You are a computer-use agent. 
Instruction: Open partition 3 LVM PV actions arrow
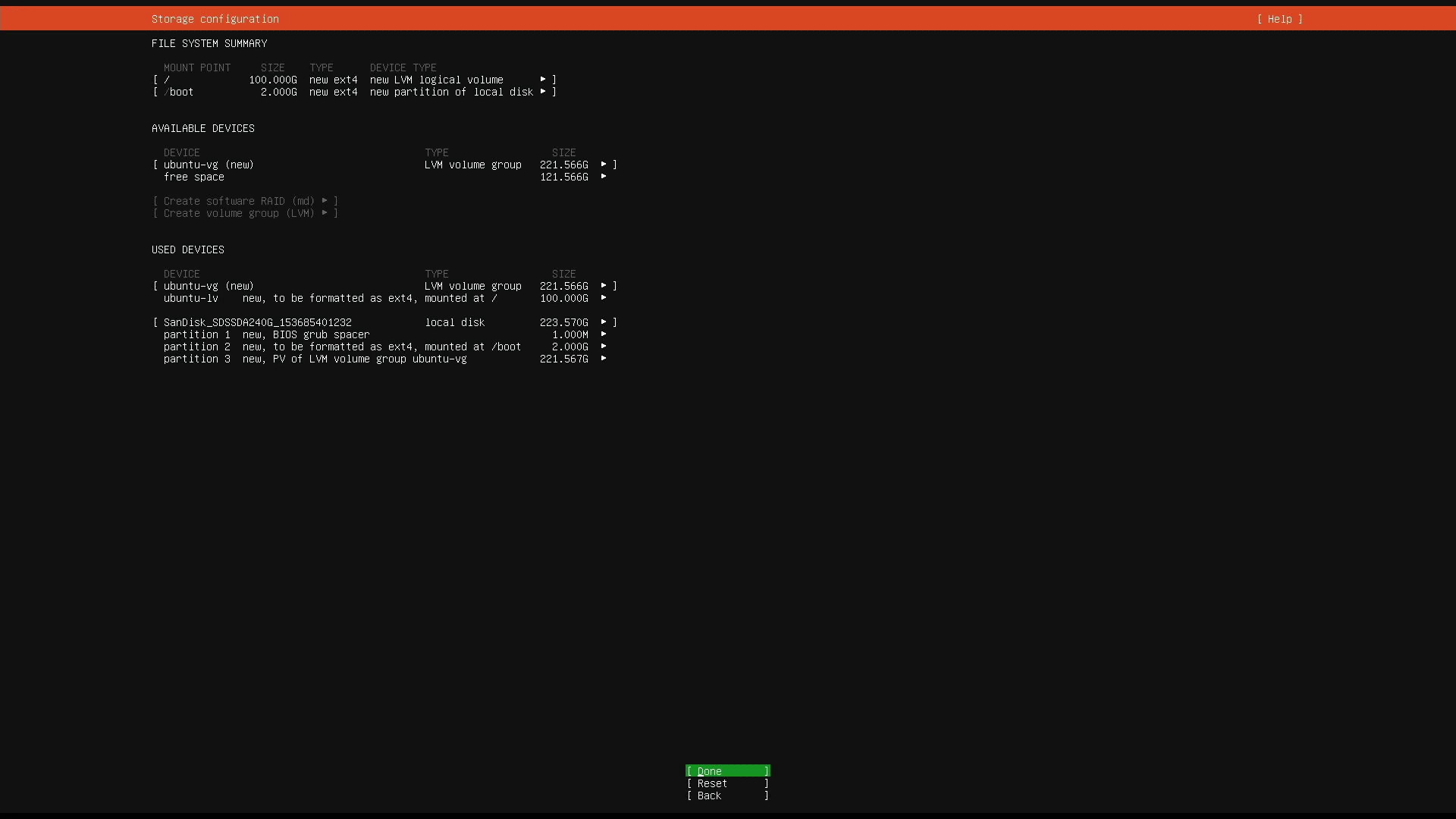(x=604, y=359)
